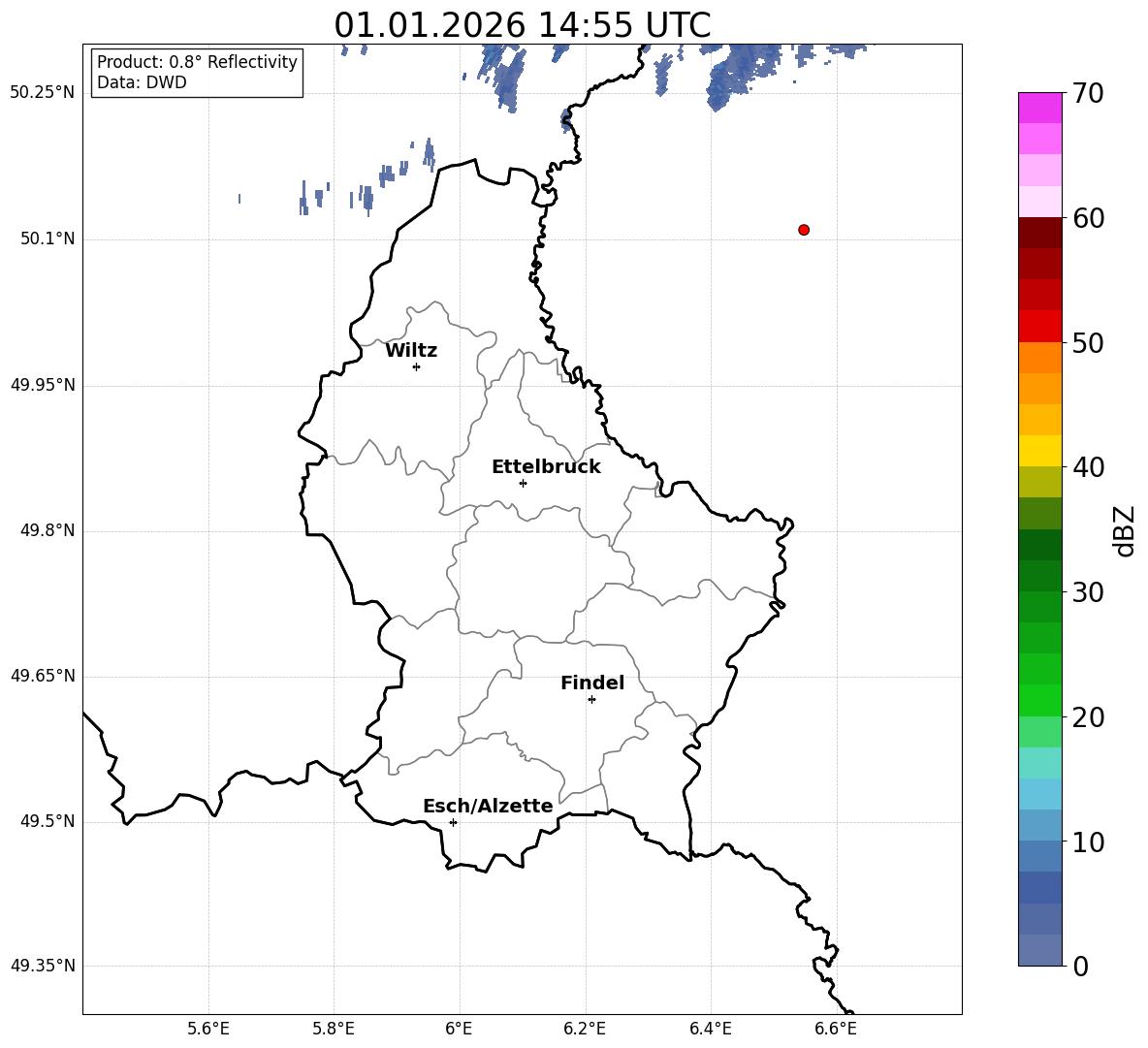Click the title 01.01.2026 14:55 UTC
This screenshot has height=1048, width=1148.
522,25
